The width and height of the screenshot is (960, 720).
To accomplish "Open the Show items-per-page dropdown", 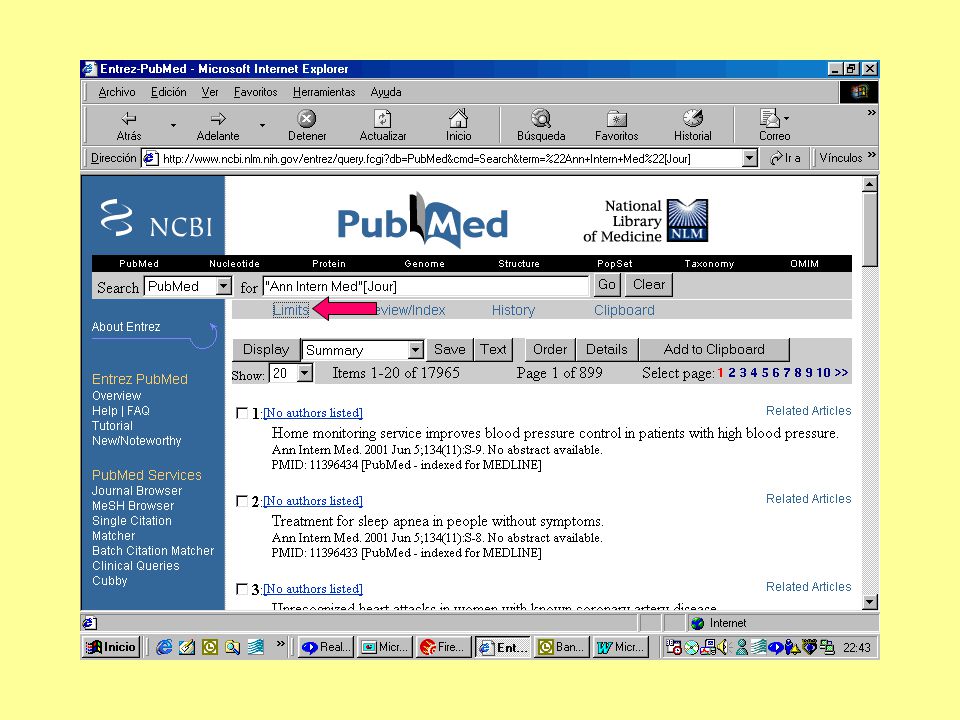I will coord(304,373).
